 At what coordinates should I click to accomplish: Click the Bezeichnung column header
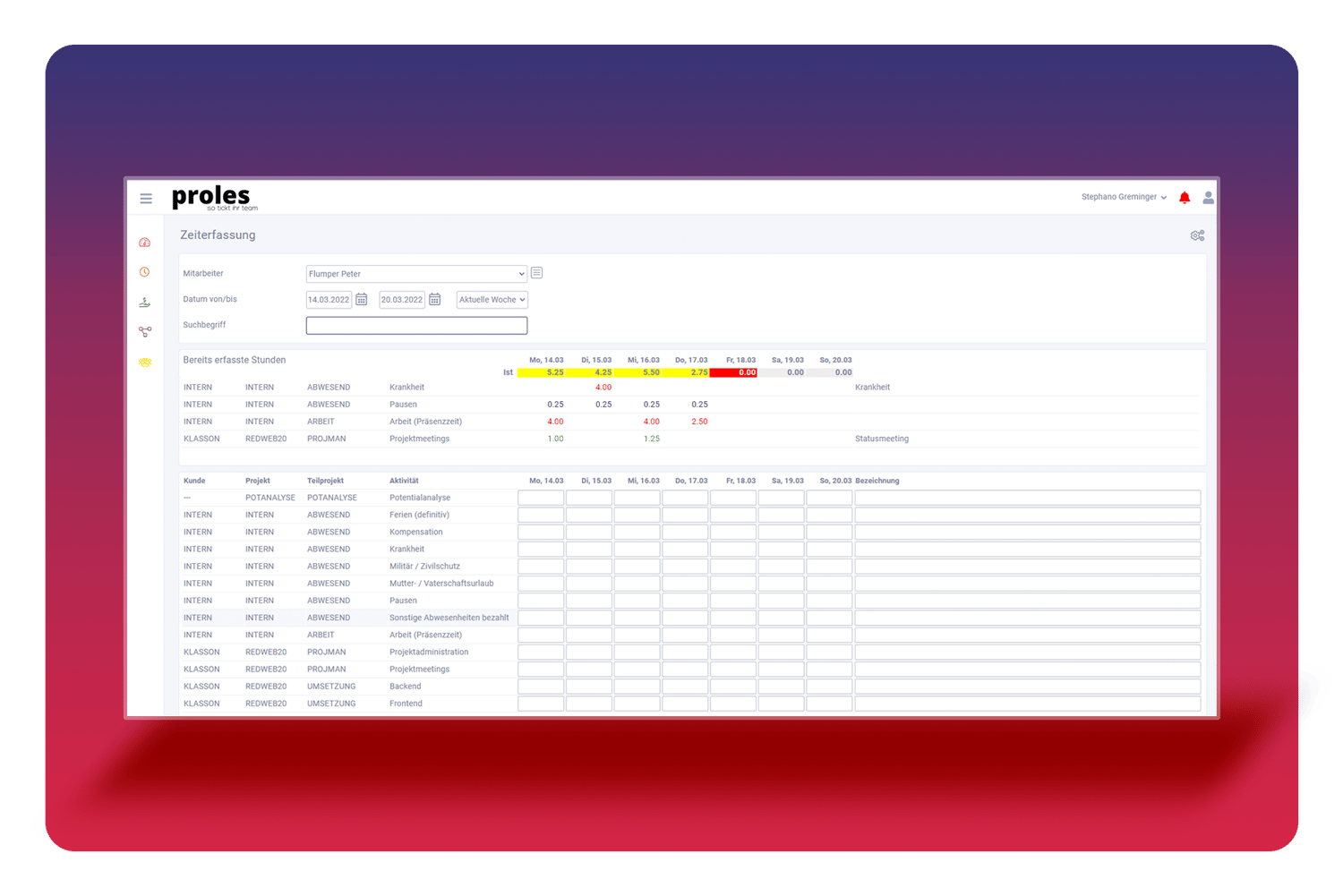877,481
